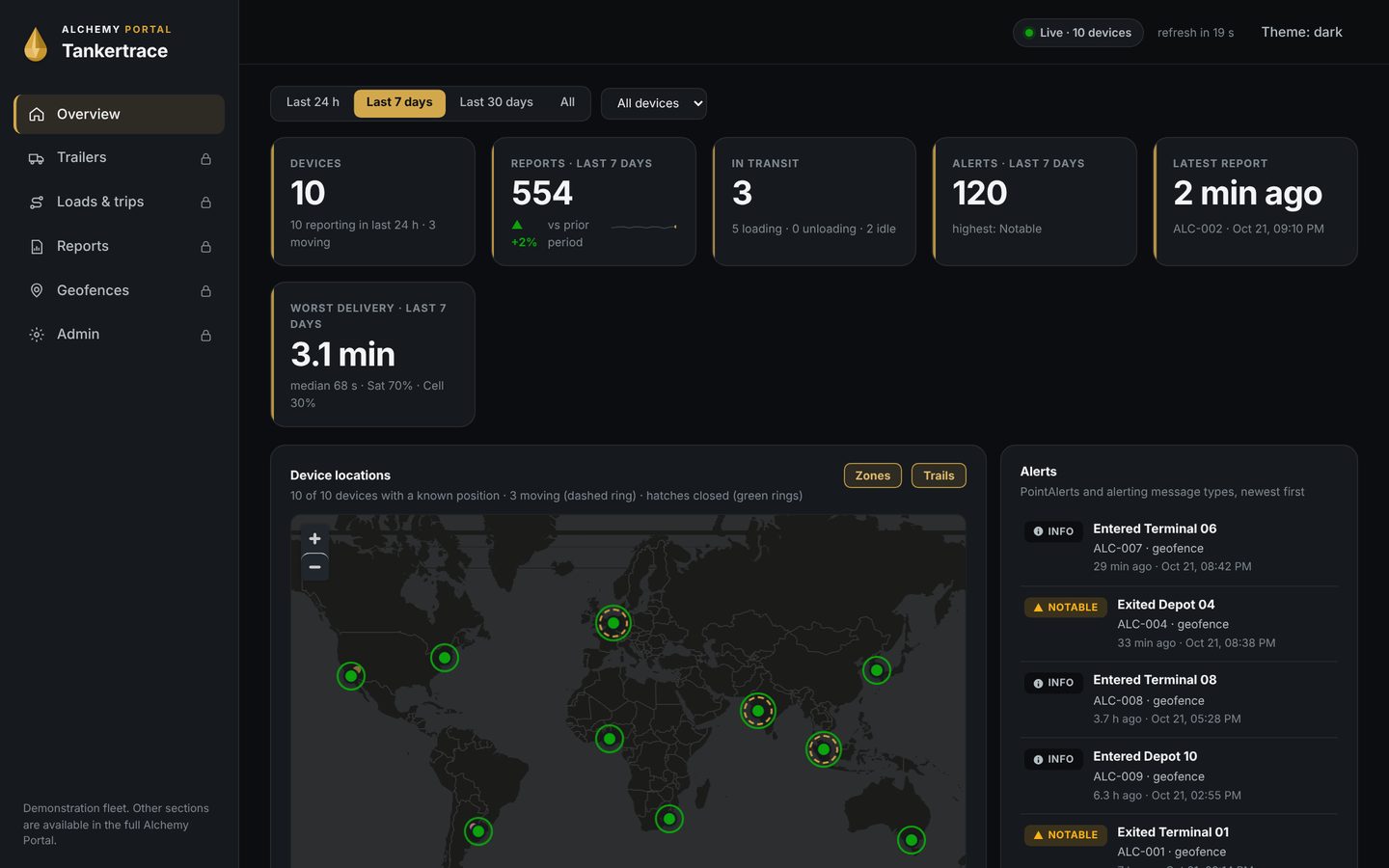Select the All time range
1389x868 pixels.
[568, 102]
